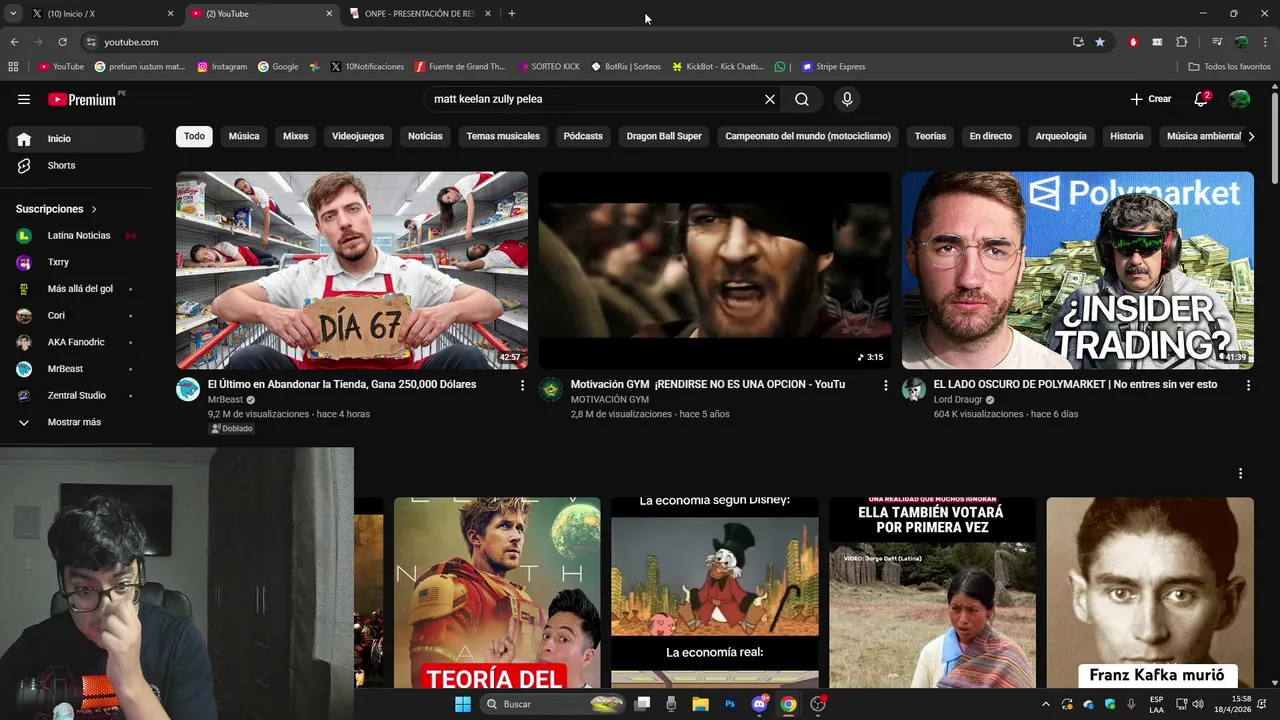Open Más allá del gol subscription
1280x720 pixels.
click(x=74, y=289)
